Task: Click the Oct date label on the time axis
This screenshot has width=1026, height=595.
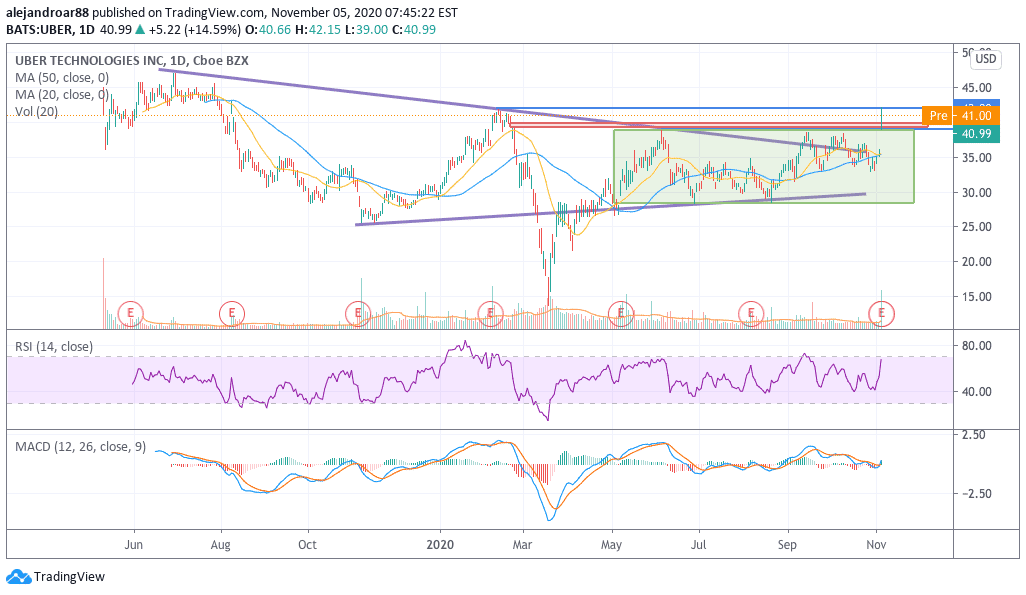Action: (307, 545)
